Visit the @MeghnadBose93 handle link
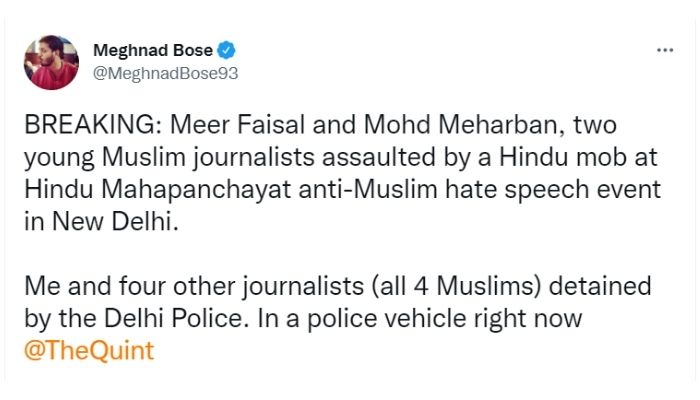Viewport: 700px width, 400px height. click(166, 73)
